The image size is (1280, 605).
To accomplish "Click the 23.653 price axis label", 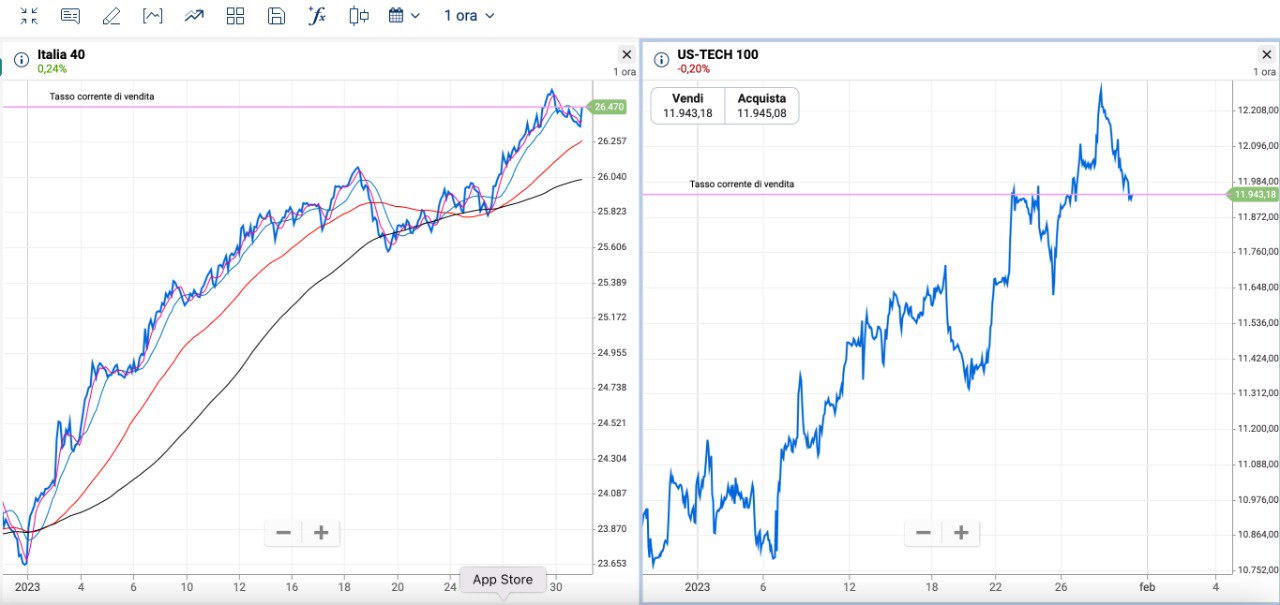I will (611, 563).
